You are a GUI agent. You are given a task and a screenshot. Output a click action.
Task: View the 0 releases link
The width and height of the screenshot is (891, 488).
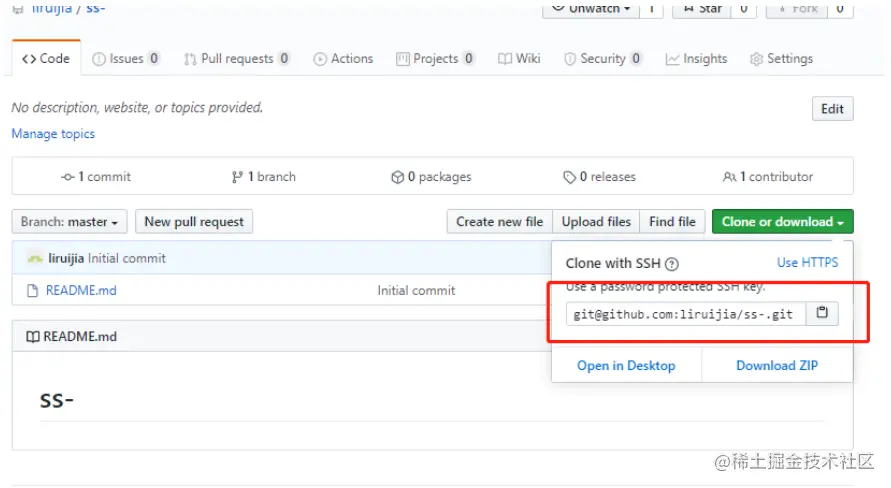pyautogui.click(x=599, y=177)
